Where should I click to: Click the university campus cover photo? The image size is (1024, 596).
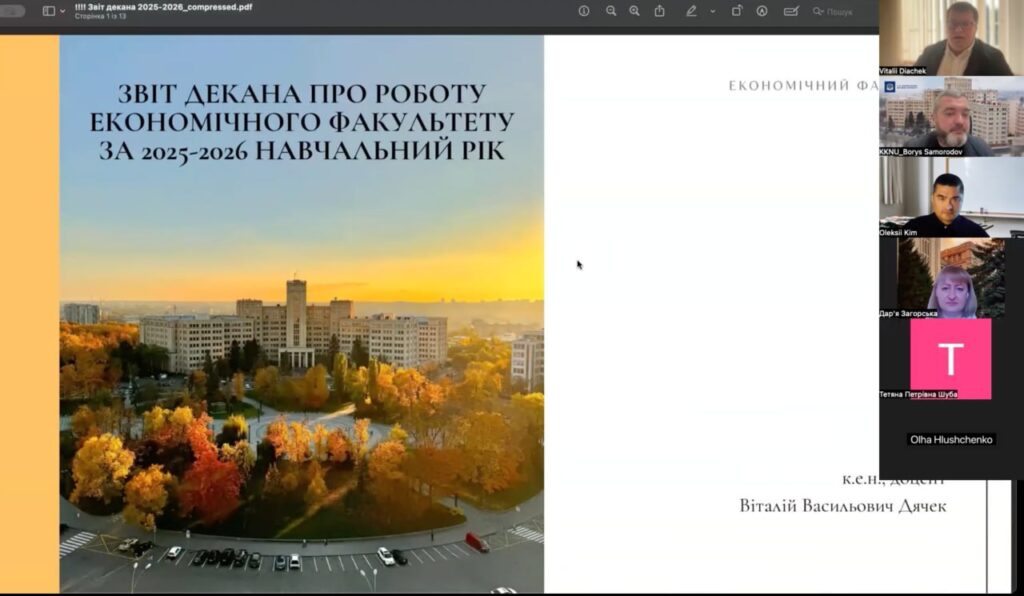point(302,314)
